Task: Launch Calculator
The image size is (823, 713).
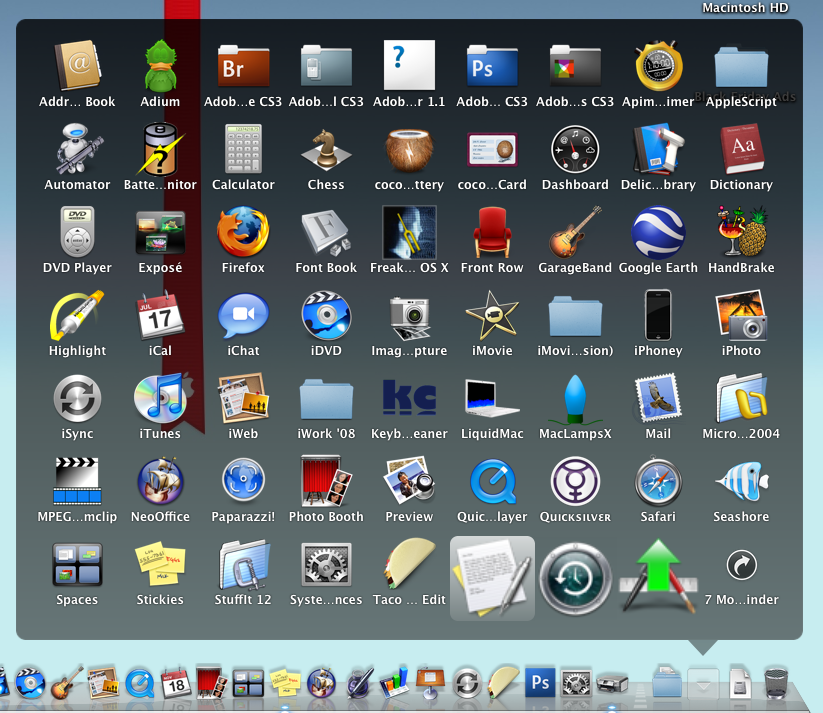Action: (x=243, y=149)
